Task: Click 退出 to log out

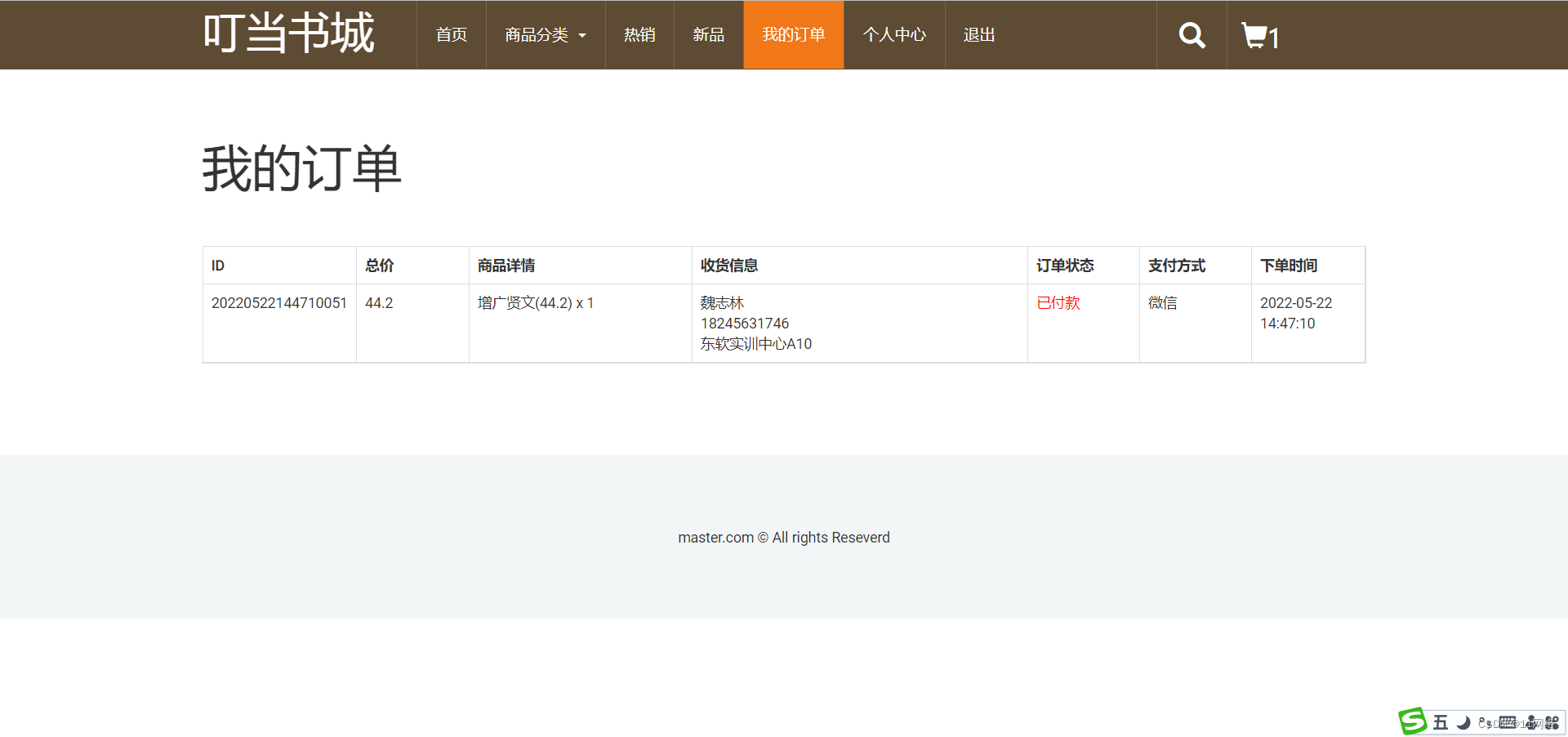Action: 979,35
